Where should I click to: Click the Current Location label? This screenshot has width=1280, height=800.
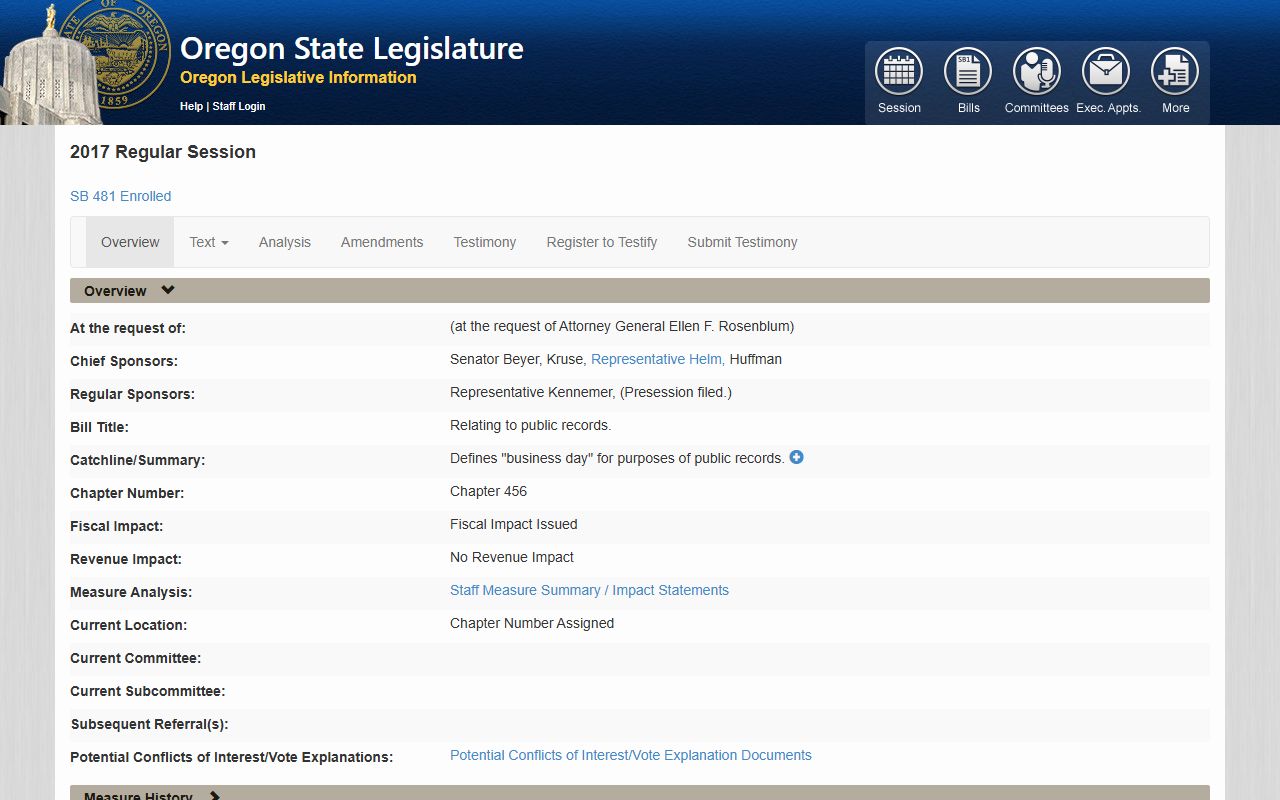click(128, 625)
